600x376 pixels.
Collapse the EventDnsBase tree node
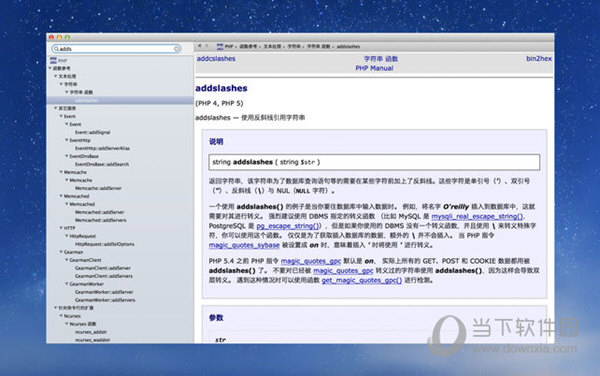(67, 156)
